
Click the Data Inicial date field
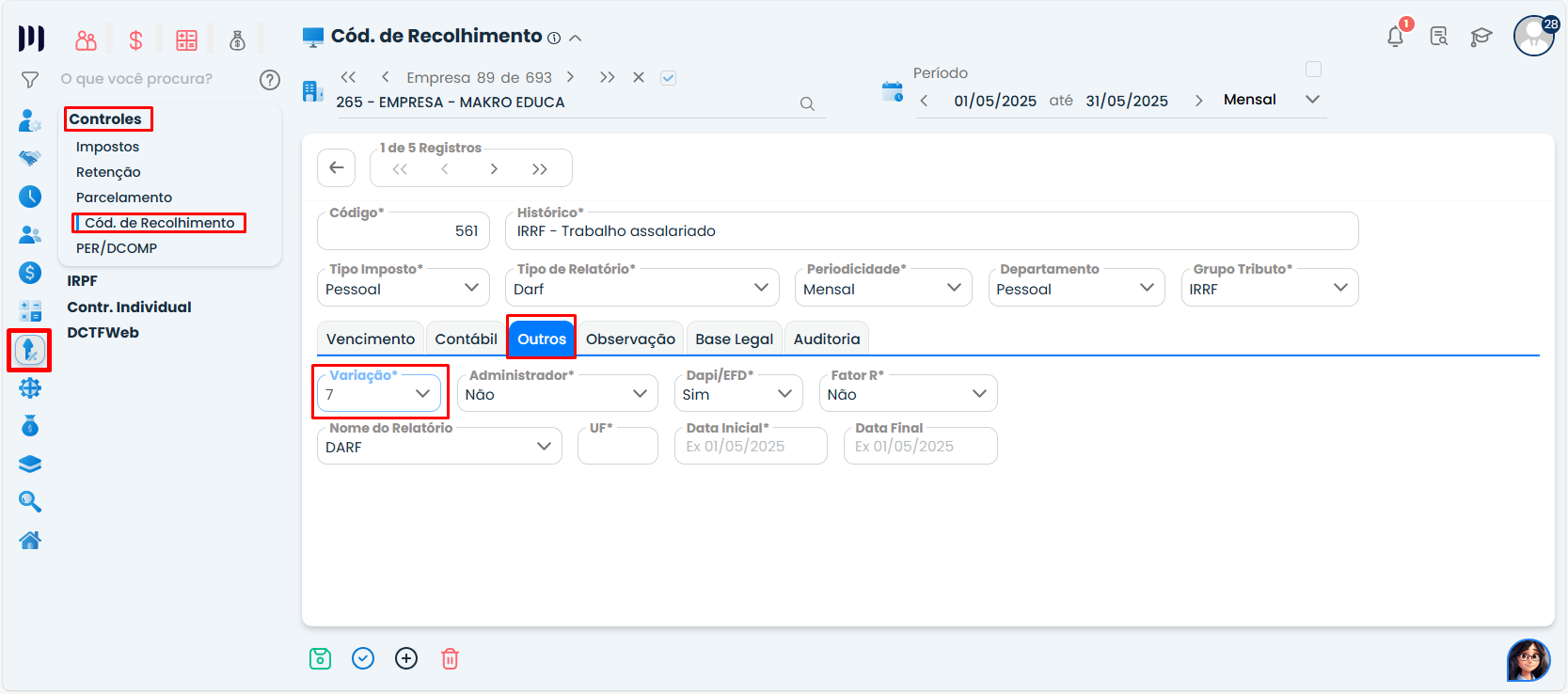[x=751, y=447]
